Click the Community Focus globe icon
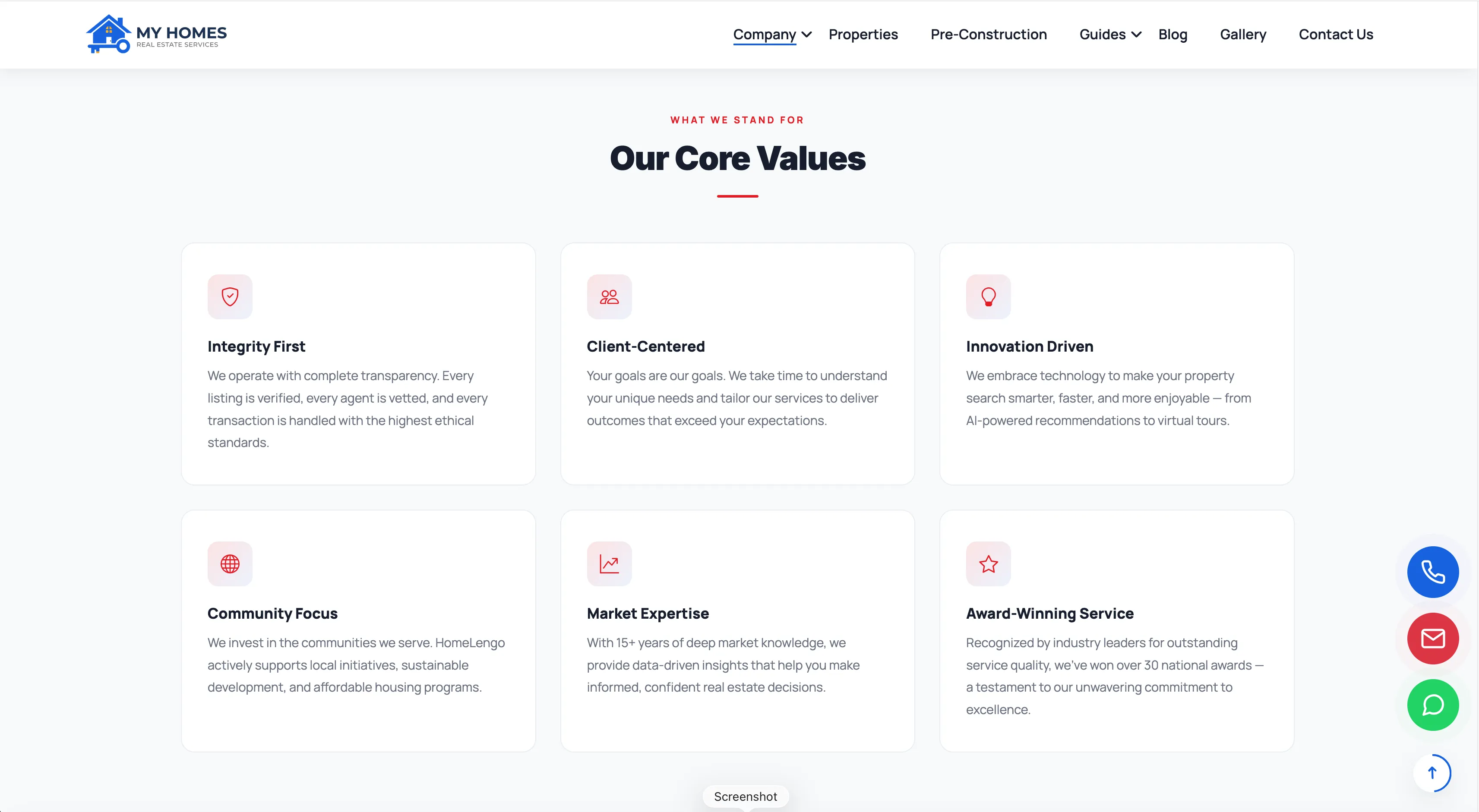Viewport: 1479px width, 812px height. click(230, 563)
